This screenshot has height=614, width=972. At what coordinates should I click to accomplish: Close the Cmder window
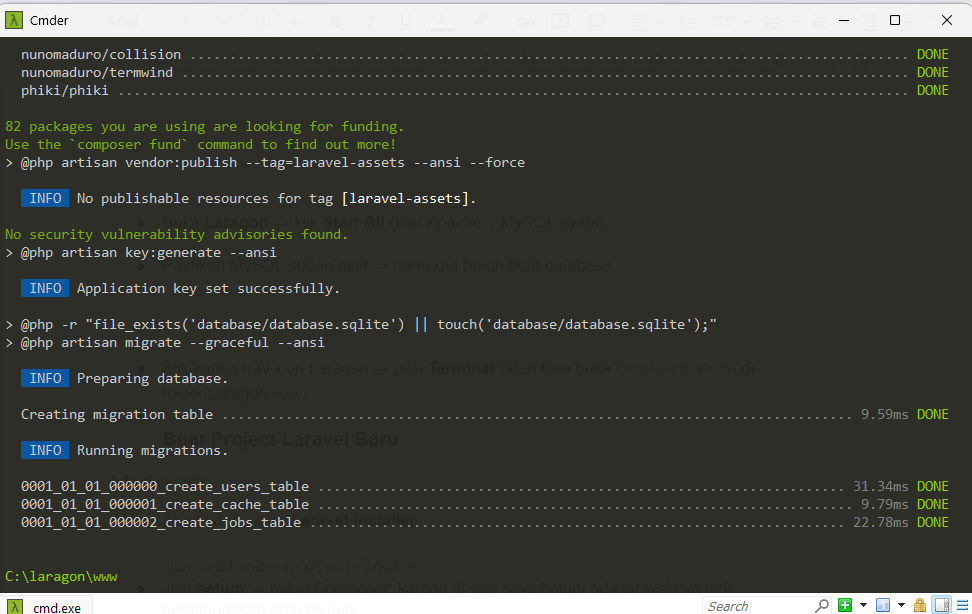coord(946,20)
